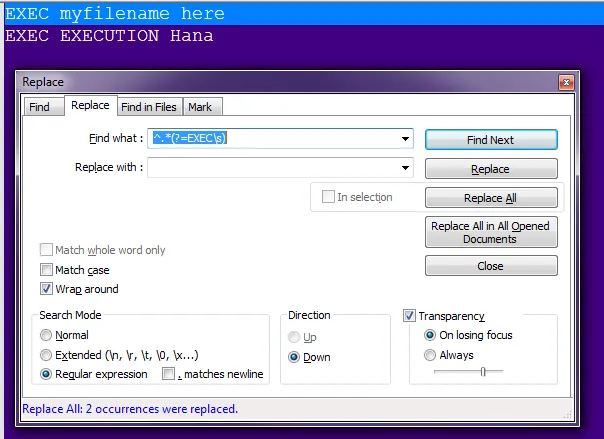Image resolution: width=604 pixels, height=439 pixels.
Task: Toggle the In selection checkbox
Action: pyautogui.click(x=328, y=197)
